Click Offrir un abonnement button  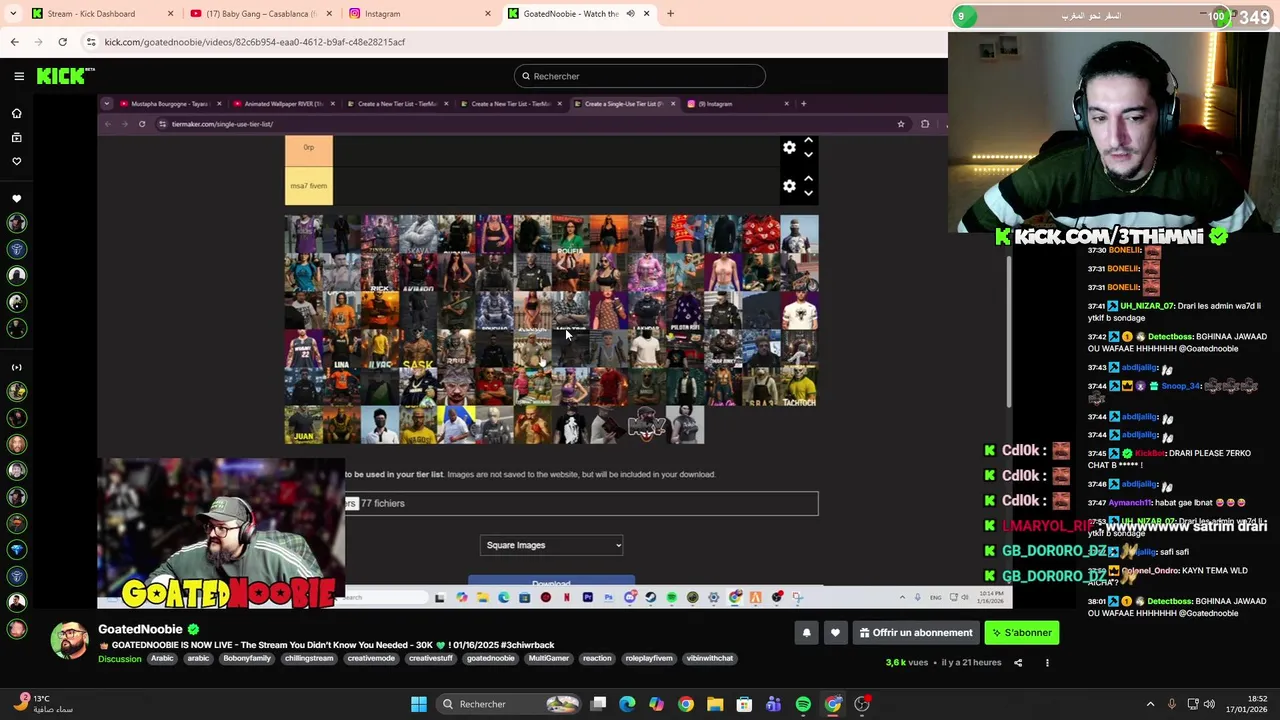915,633
